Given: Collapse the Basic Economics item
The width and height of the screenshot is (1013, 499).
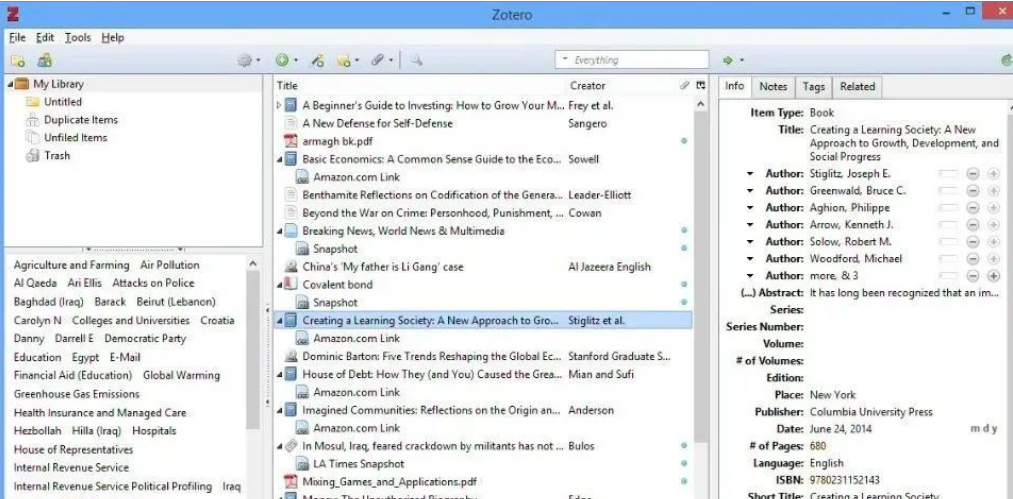Looking at the screenshot, I should point(278,159).
